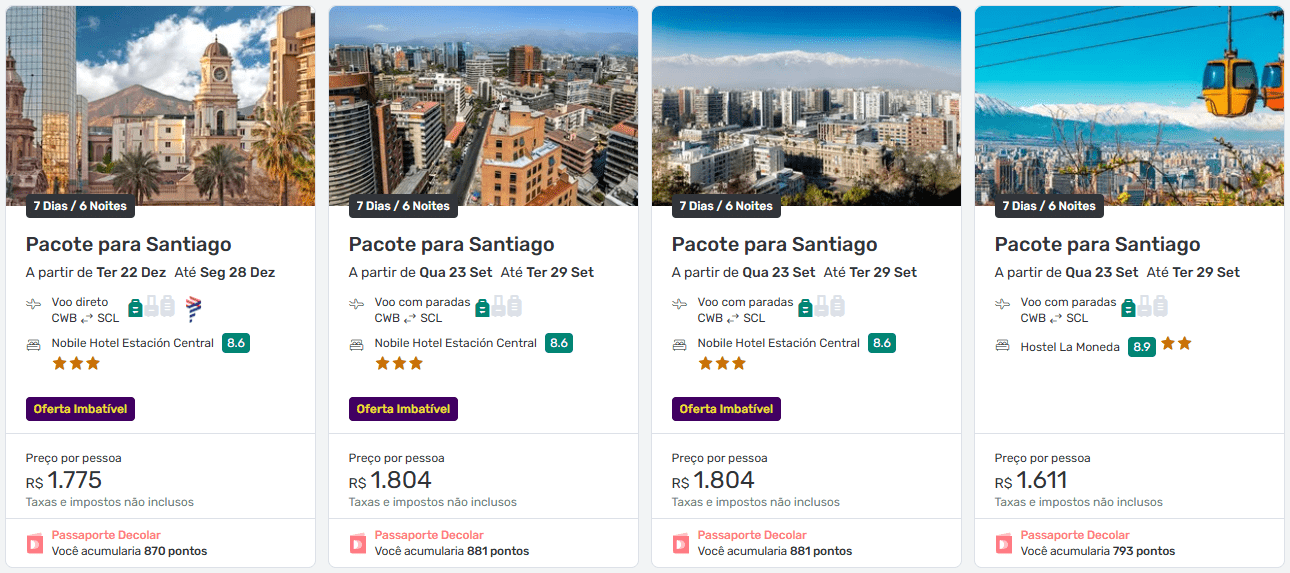Screen dimensions: 1290x573
Task: Click Pacote para Santiago title above Ter 22 Dez
Action: click(x=128, y=244)
